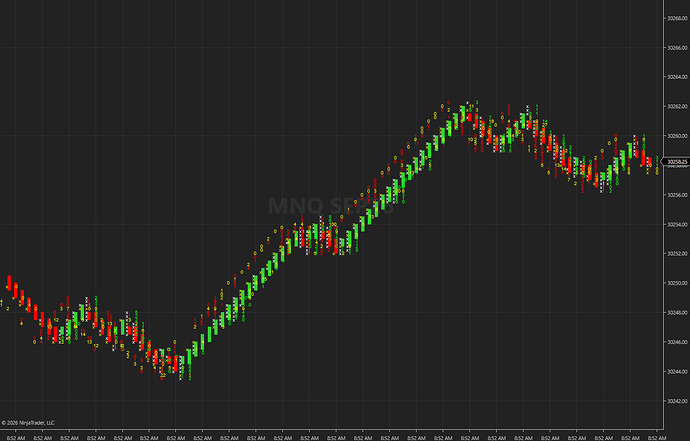Click the last red candle beside the price marker
Viewport: 690px width, 441px height.
[650, 162]
